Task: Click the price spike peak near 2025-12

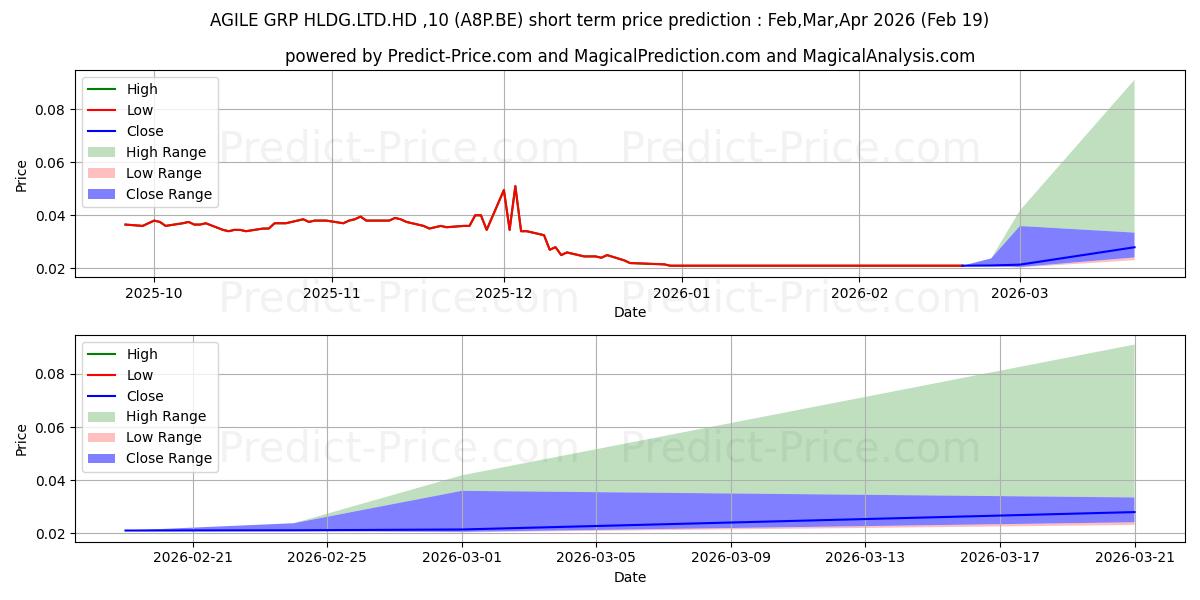Action: point(515,186)
